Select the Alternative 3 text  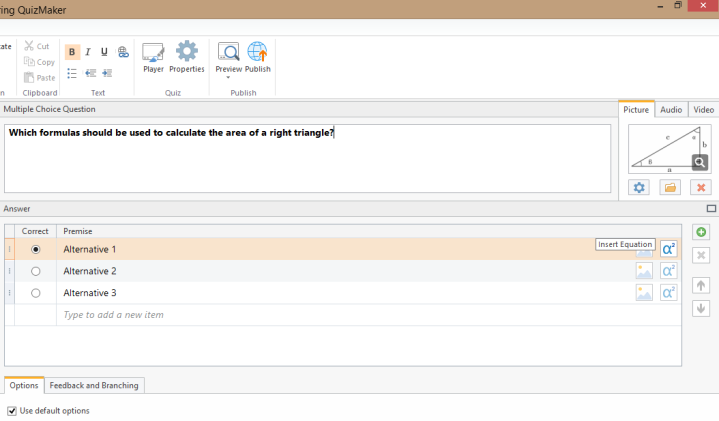[90, 293]
